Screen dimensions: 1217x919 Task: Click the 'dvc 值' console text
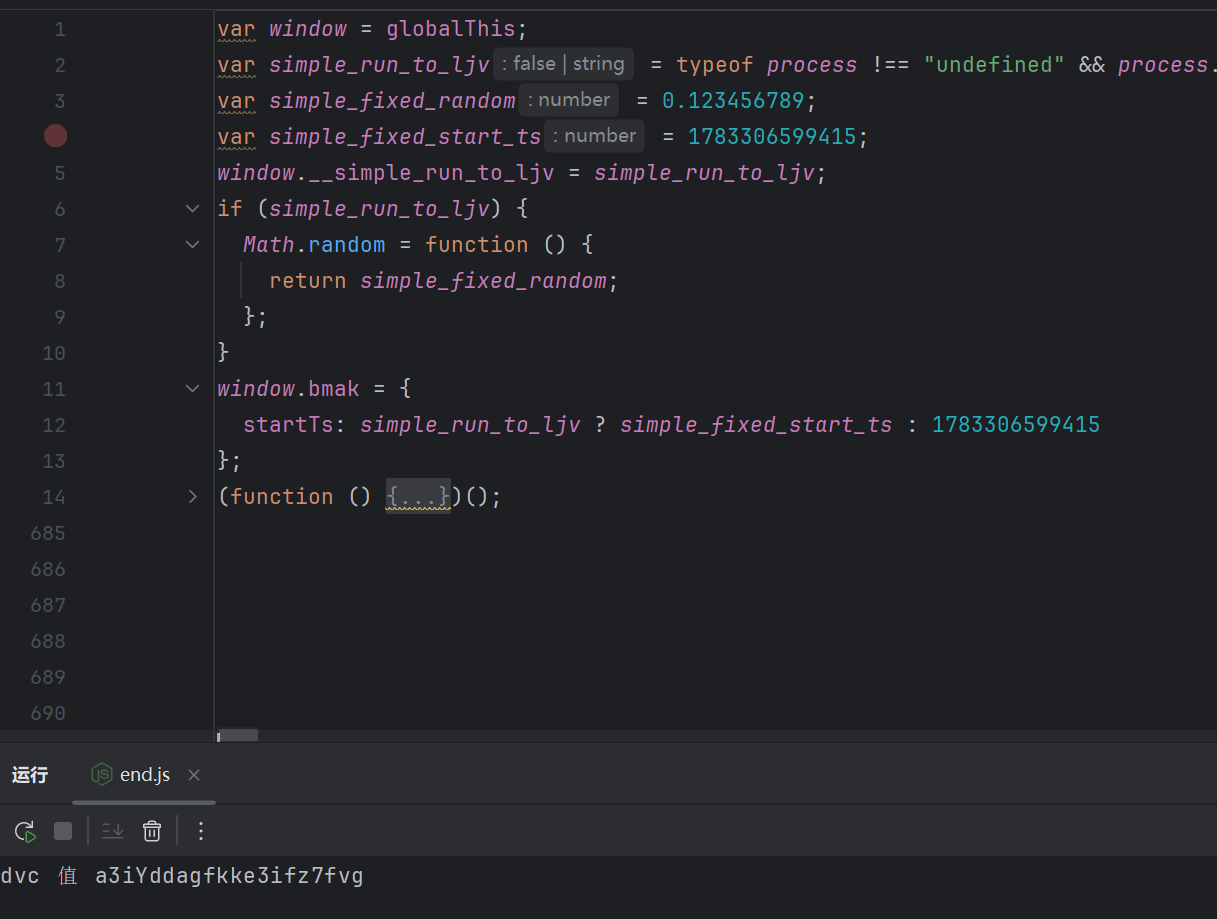(x=39, y=877)
